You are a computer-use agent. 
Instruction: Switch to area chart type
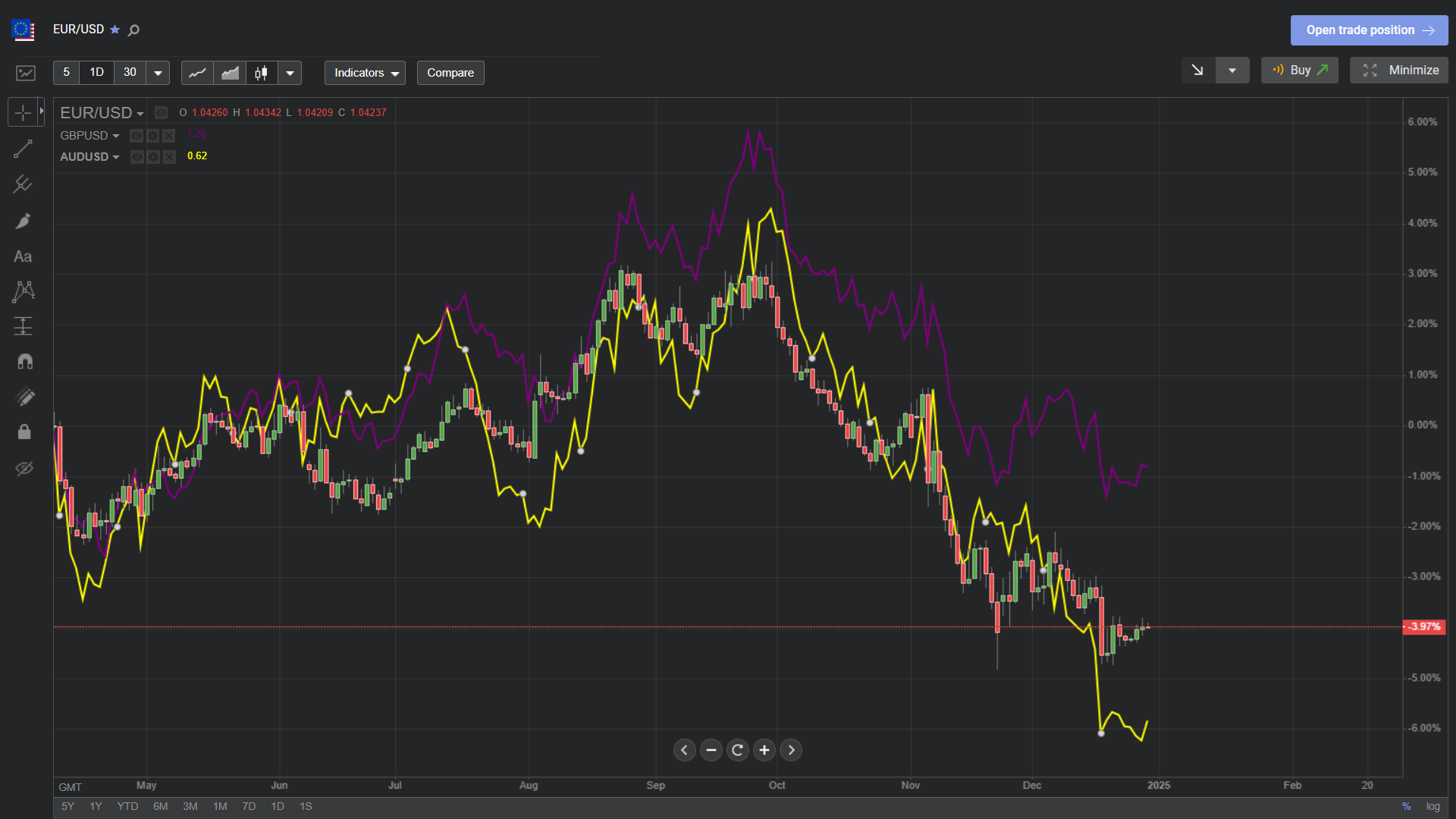[230, 73]
